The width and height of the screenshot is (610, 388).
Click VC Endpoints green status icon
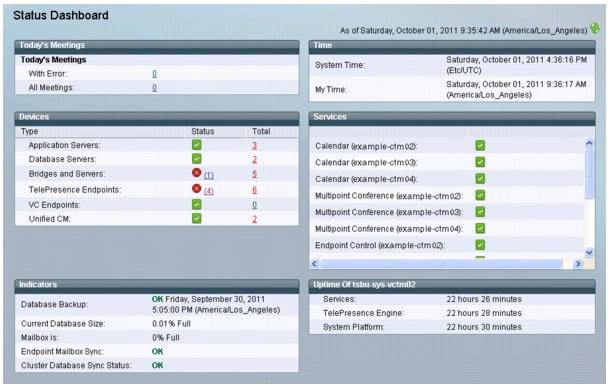pyautogui.click(x=196, y=204)
